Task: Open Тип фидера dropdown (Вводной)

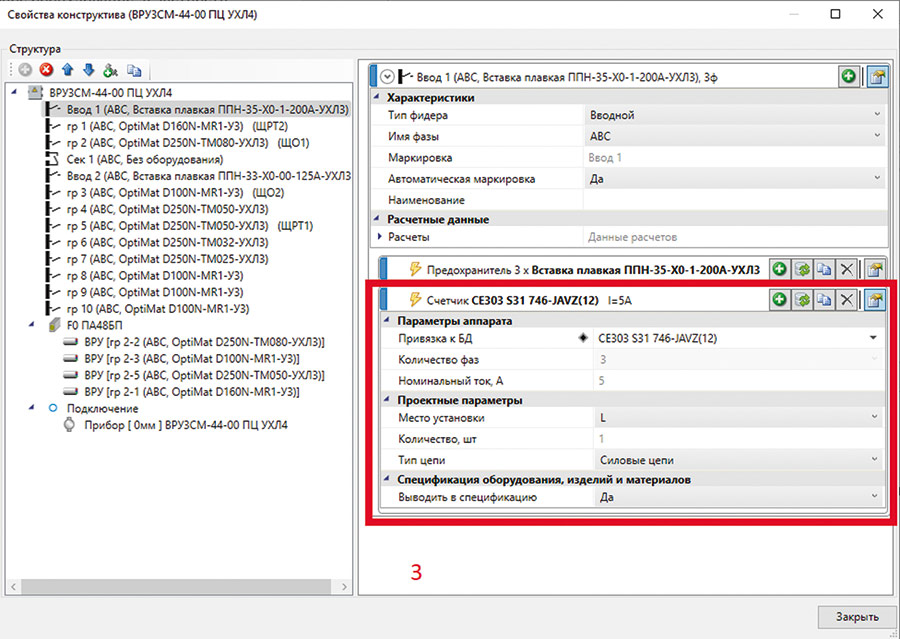Action: 877,115
